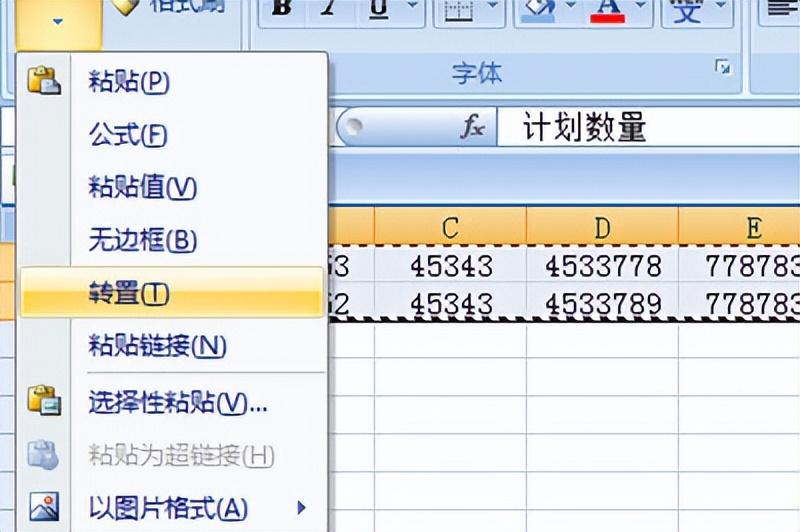This screenshot has width=800, height=532.
Task: Toggle Italic formatting
Action: [328, 9]
